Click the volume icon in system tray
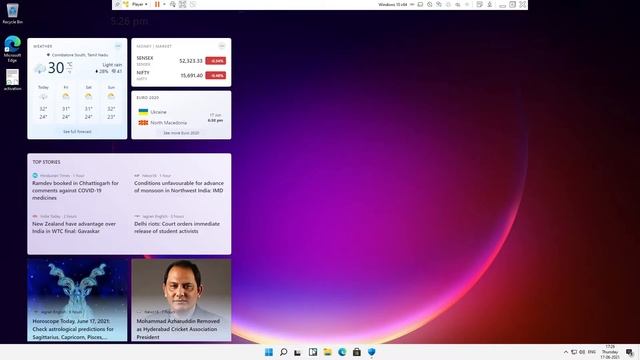Viewport: 640px width, 360px height. pos(582,352)
